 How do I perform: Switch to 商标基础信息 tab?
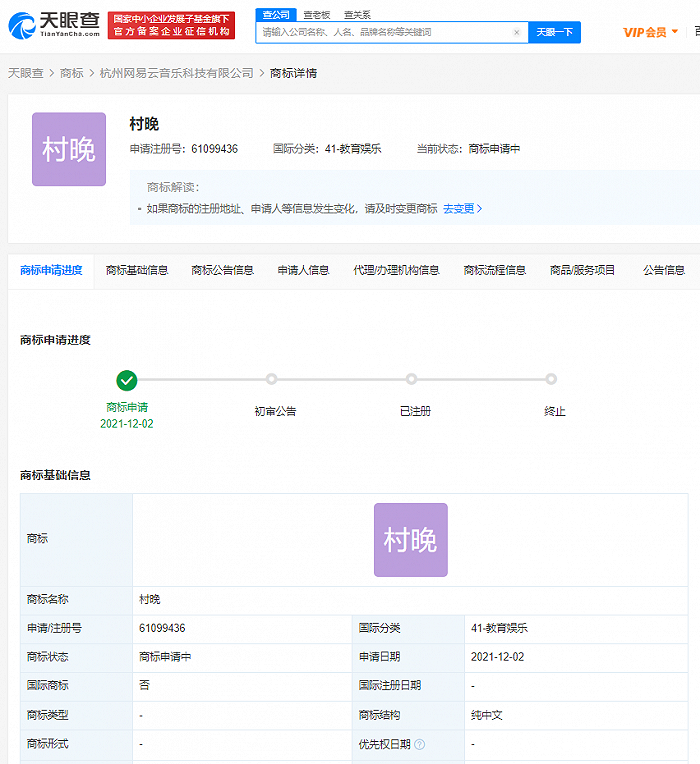point(137,270)
